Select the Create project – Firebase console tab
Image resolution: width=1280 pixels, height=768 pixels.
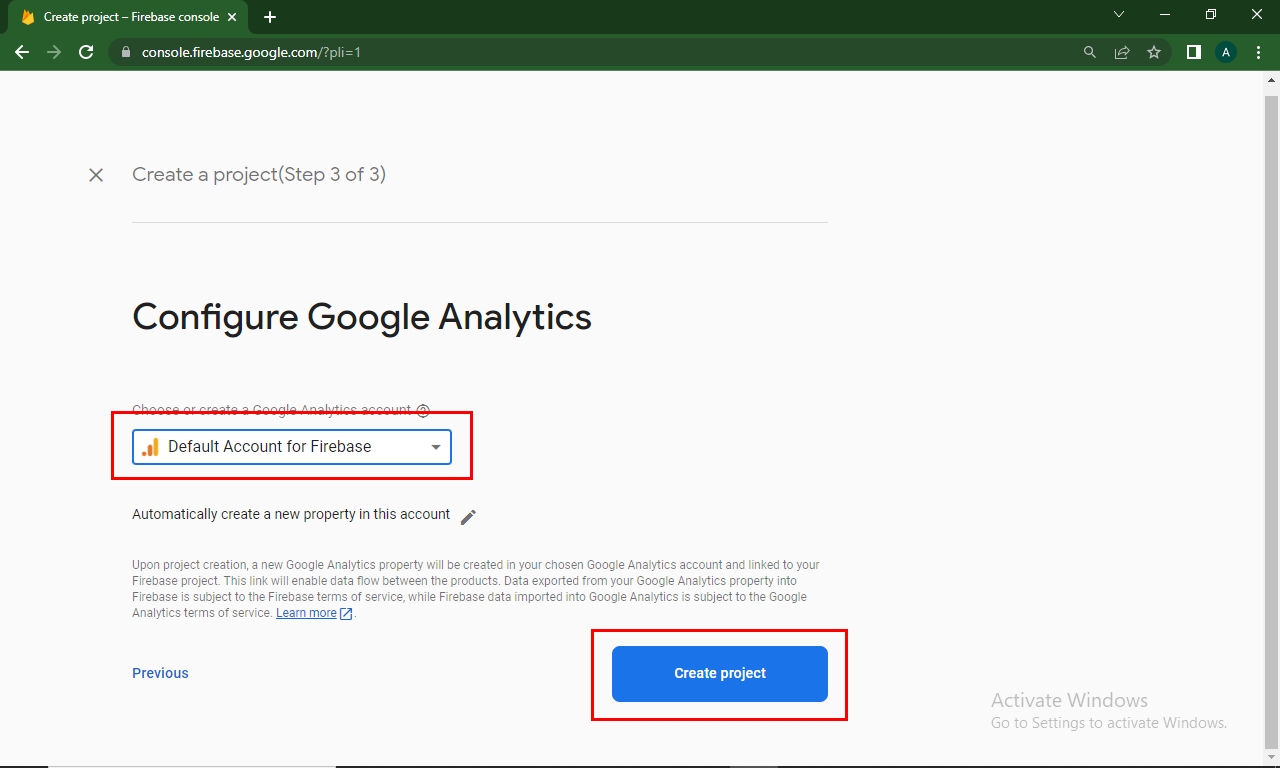pyautogui.click(x=130, y=17)
